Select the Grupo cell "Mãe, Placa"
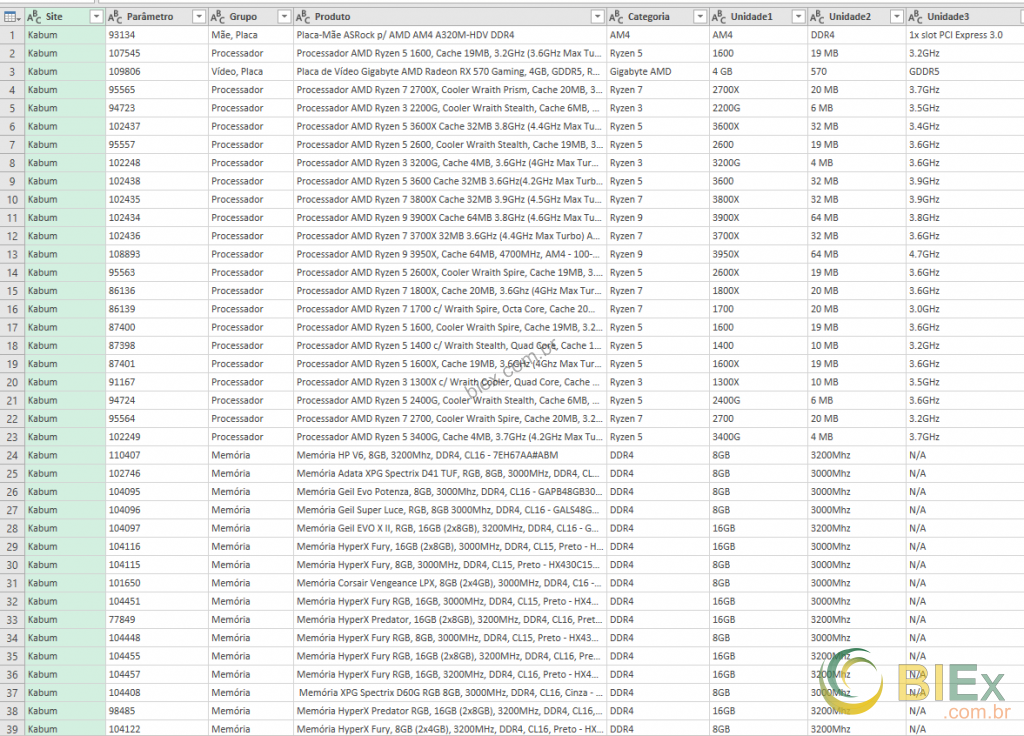This screenshot has height=736, width=1024. (x=251, y=35)
